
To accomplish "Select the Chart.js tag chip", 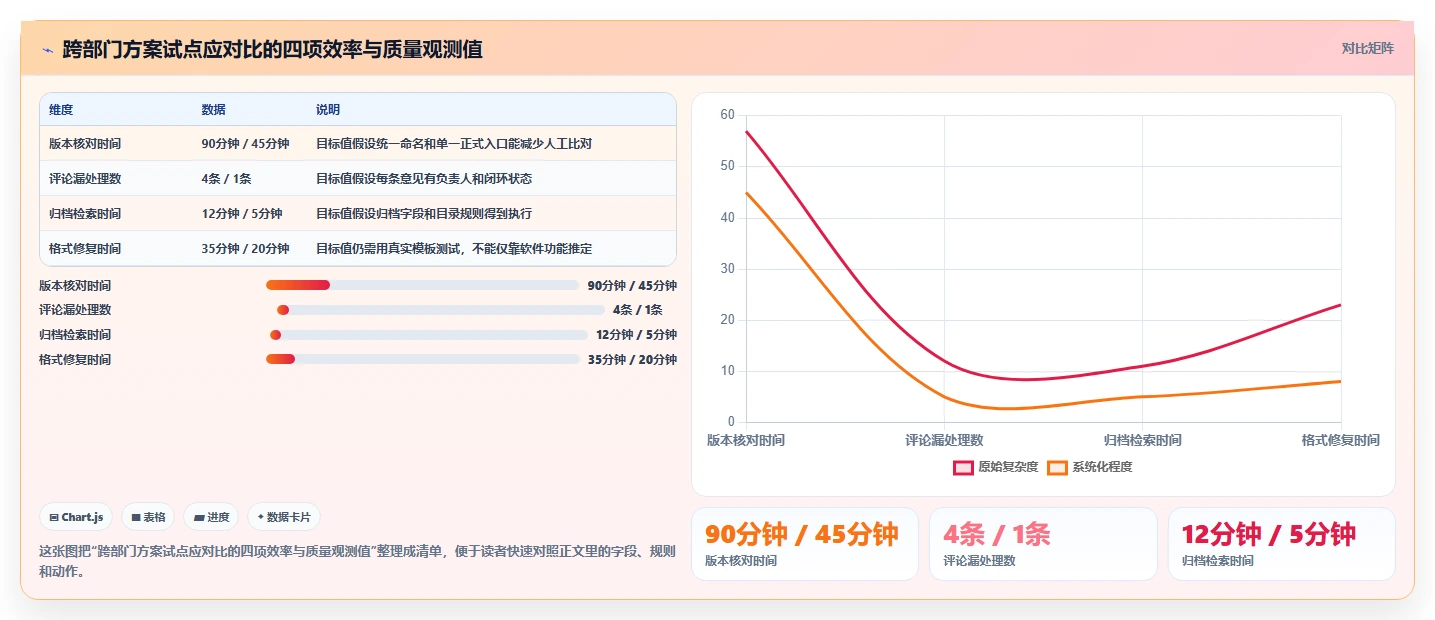I will tap(77, 517).
